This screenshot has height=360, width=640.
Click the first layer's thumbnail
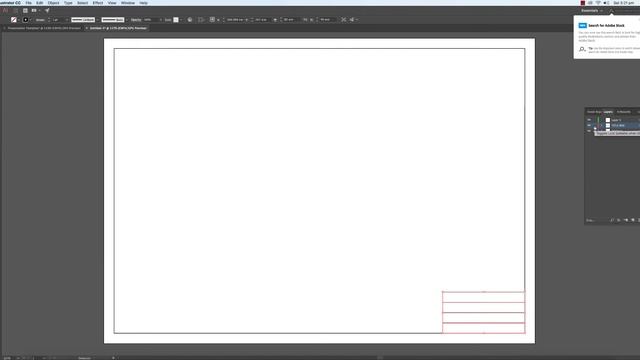608,120
